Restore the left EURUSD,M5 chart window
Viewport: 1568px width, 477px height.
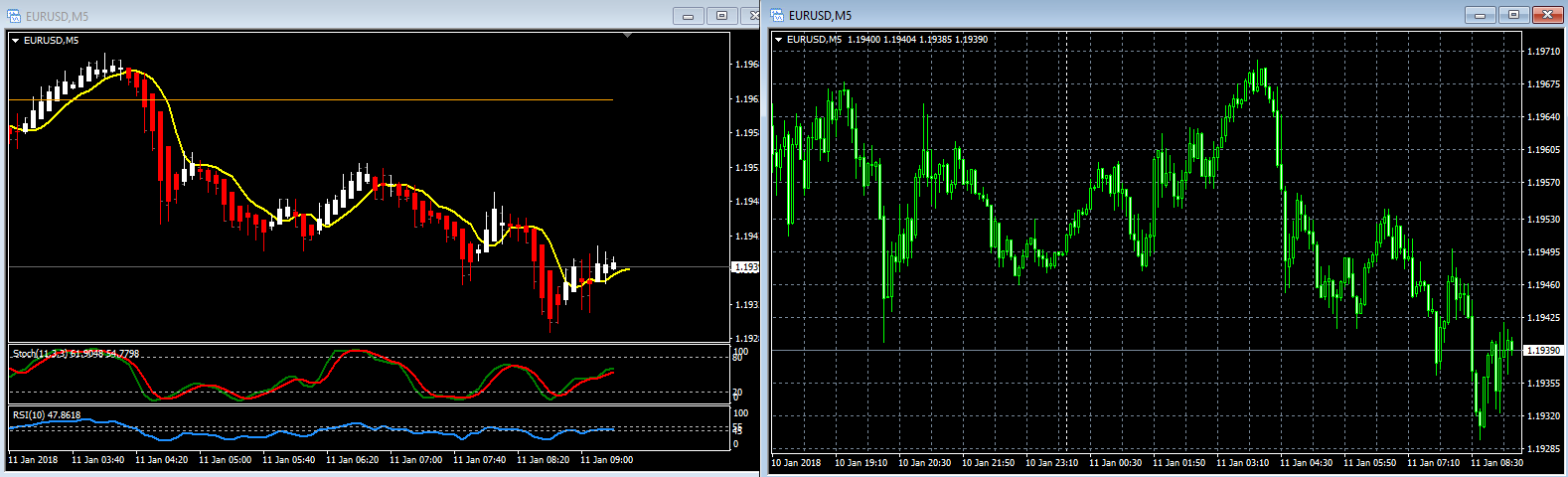click(x=722, y=15)
